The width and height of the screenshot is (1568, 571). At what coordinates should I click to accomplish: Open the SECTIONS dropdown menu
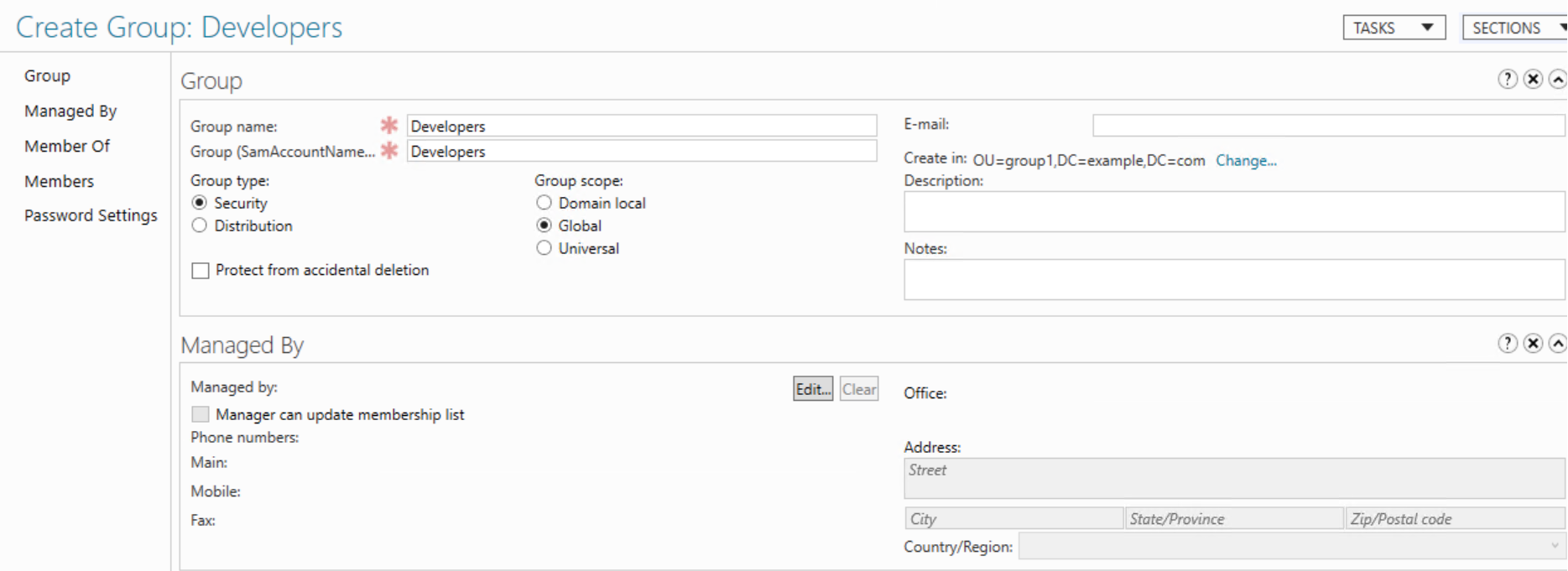pos(1515,28)
